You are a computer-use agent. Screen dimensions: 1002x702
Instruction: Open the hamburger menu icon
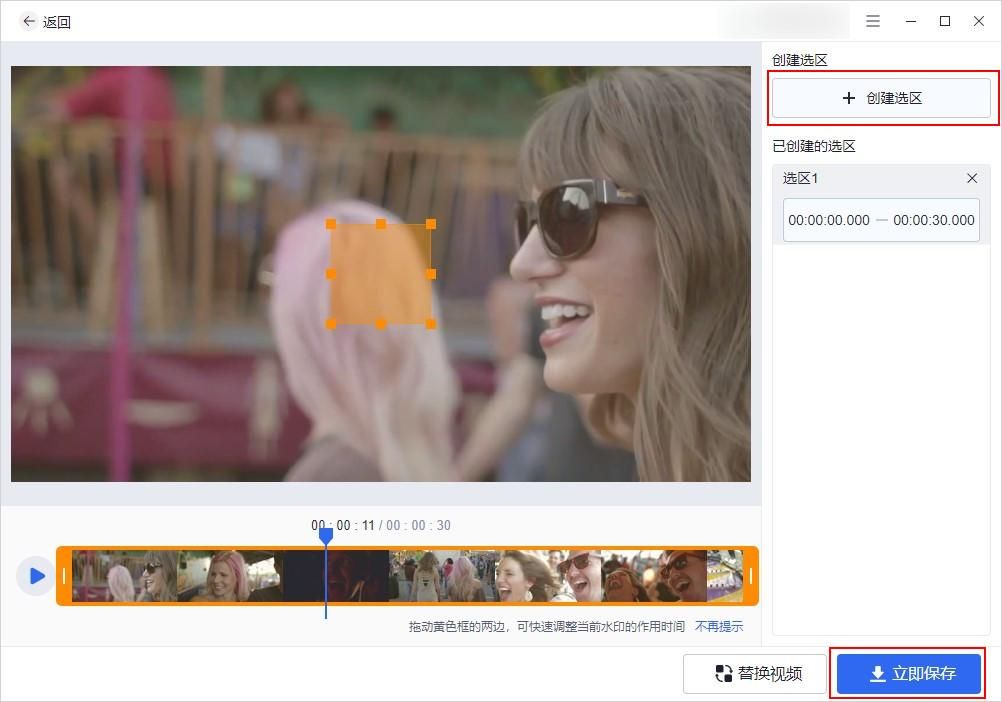coord(873,21)
